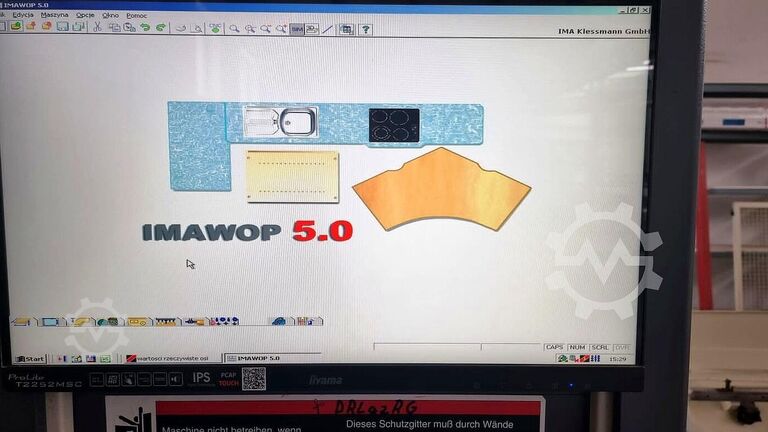Expand the Pomoc menu
The image size is (768, 432).
pos(136,16)
